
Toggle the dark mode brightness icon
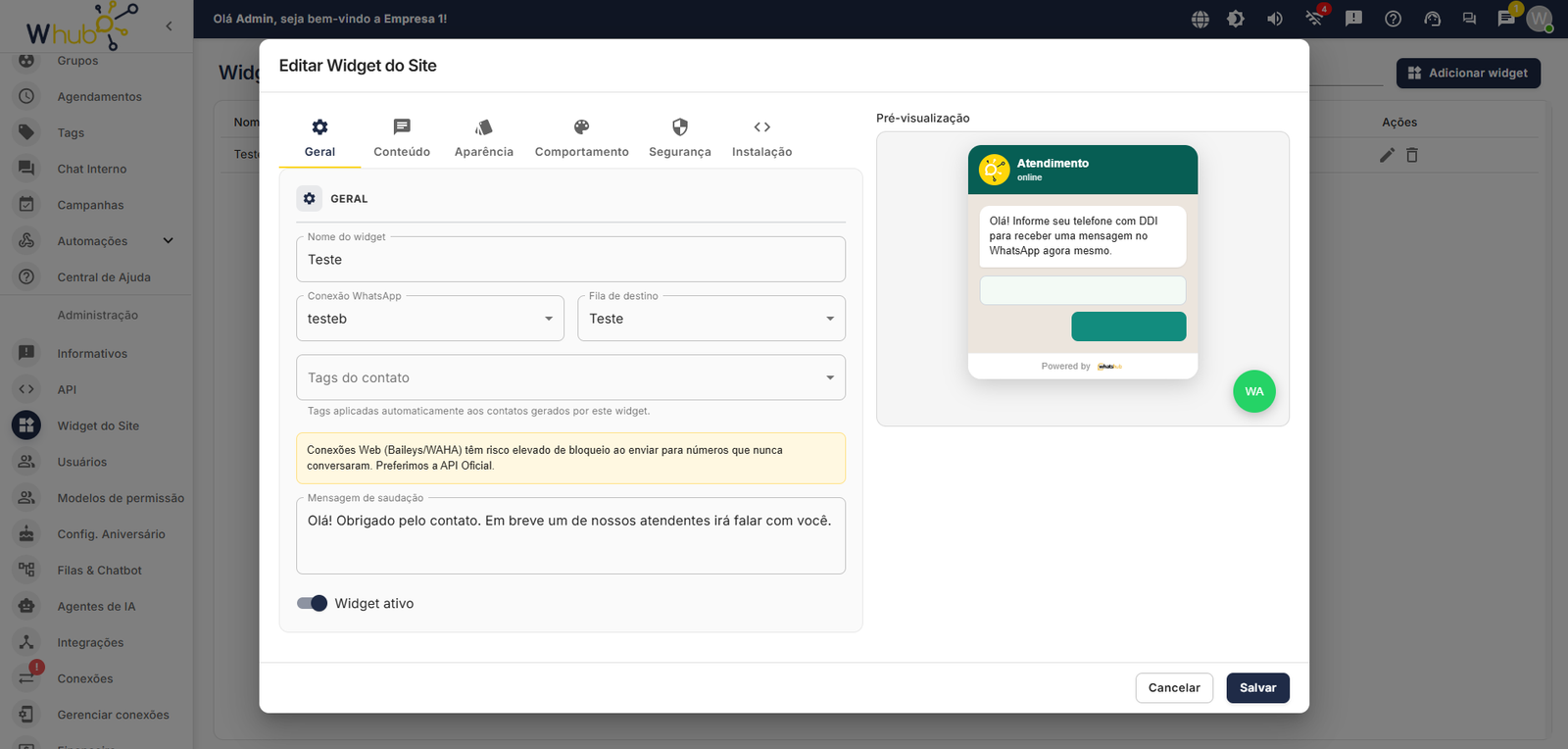point(1236,19)
